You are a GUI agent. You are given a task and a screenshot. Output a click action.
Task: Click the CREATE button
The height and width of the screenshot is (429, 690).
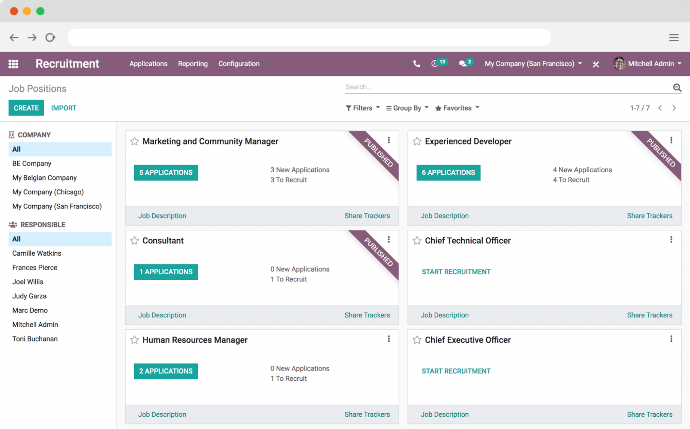click(x=26, y=108)
